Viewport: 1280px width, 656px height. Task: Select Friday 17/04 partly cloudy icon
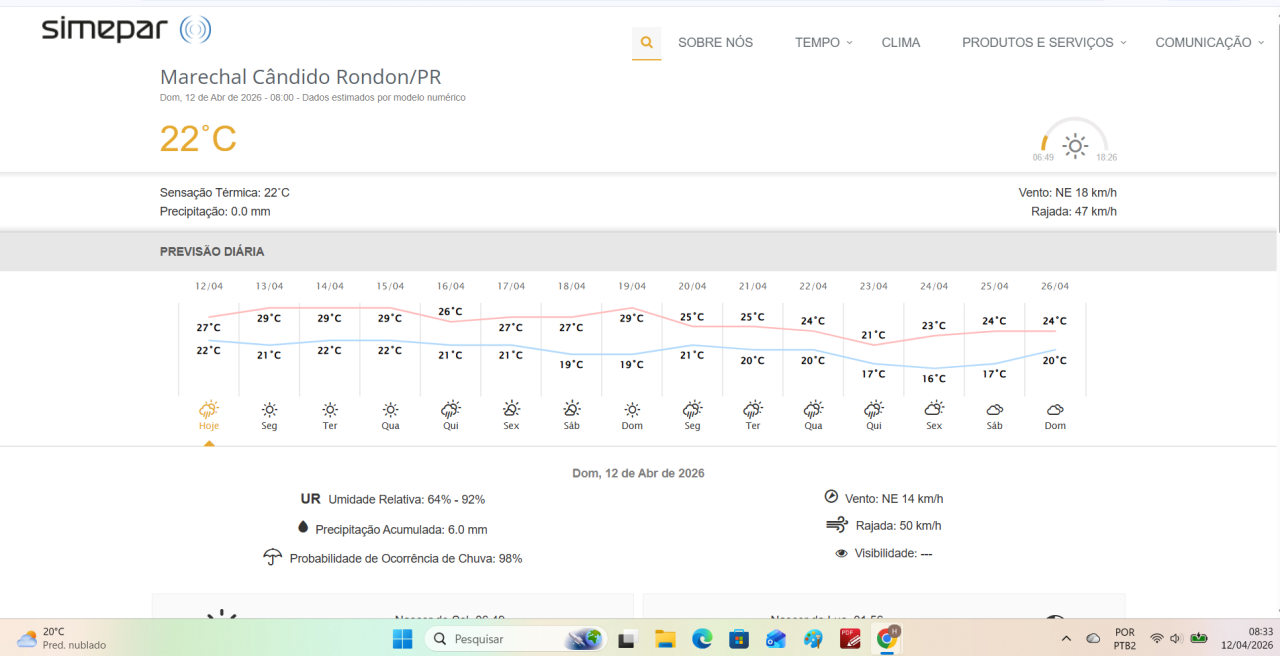tap(511, 409)
